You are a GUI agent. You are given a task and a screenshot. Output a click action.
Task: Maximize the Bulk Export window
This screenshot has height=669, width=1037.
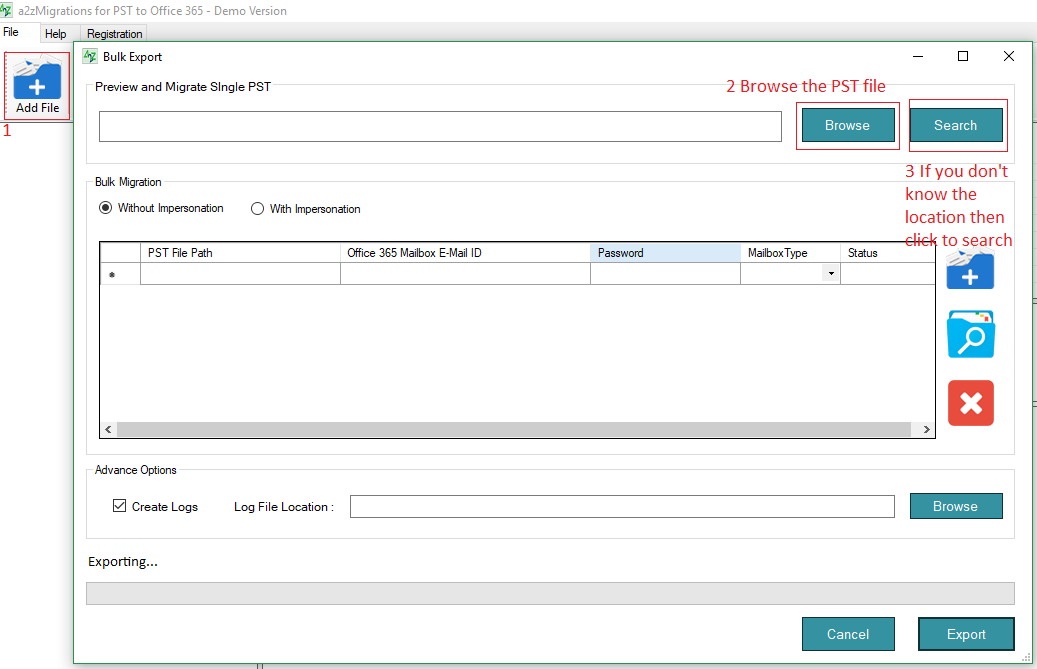tap(963, 56)
